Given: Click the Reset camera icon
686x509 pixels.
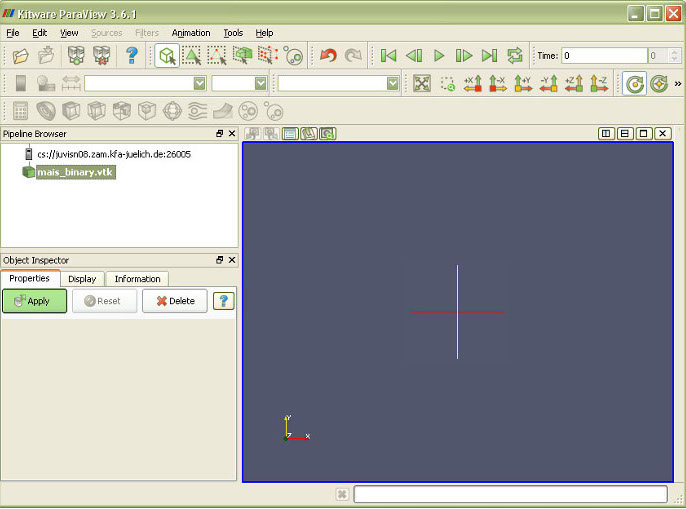Looking at the screenshot, I should (x=422, y=84).
